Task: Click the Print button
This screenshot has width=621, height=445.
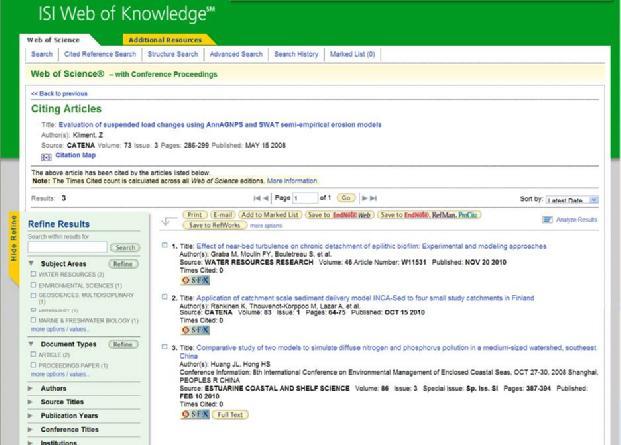Action: point(195,215)
